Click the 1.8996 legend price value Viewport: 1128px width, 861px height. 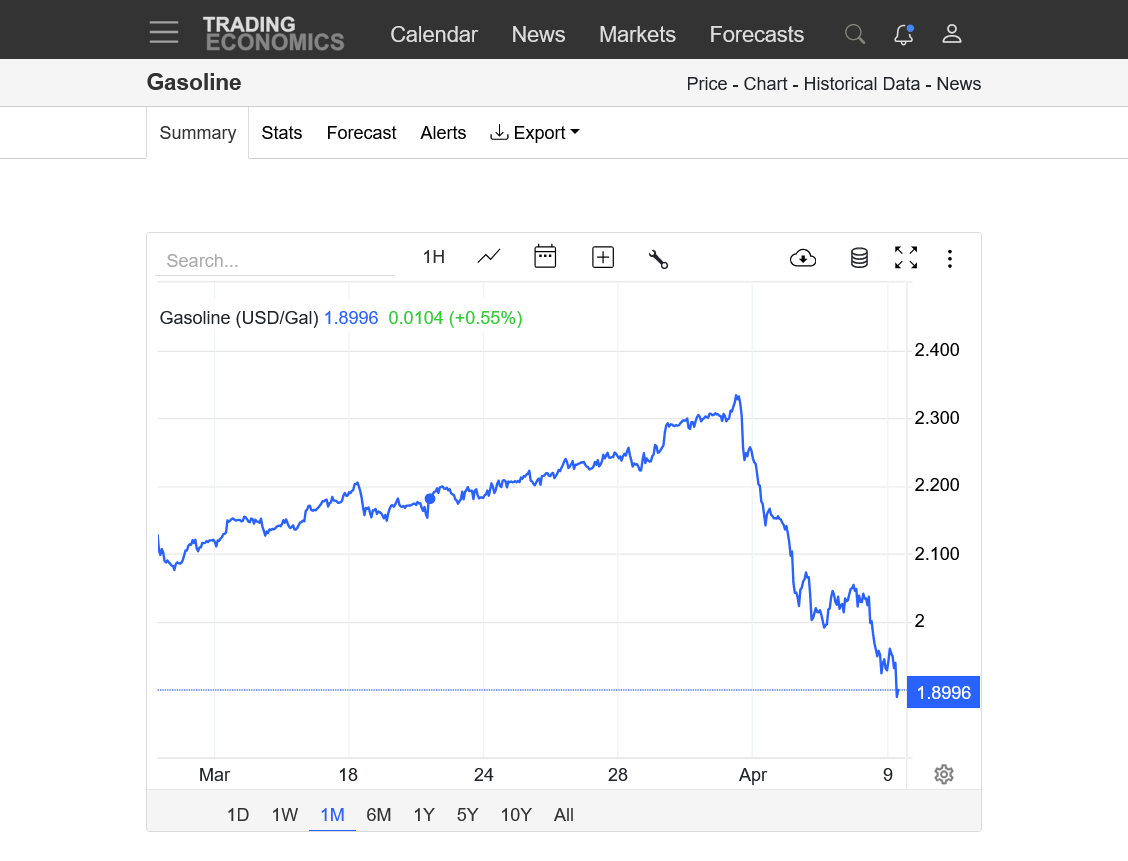[351, 318]
